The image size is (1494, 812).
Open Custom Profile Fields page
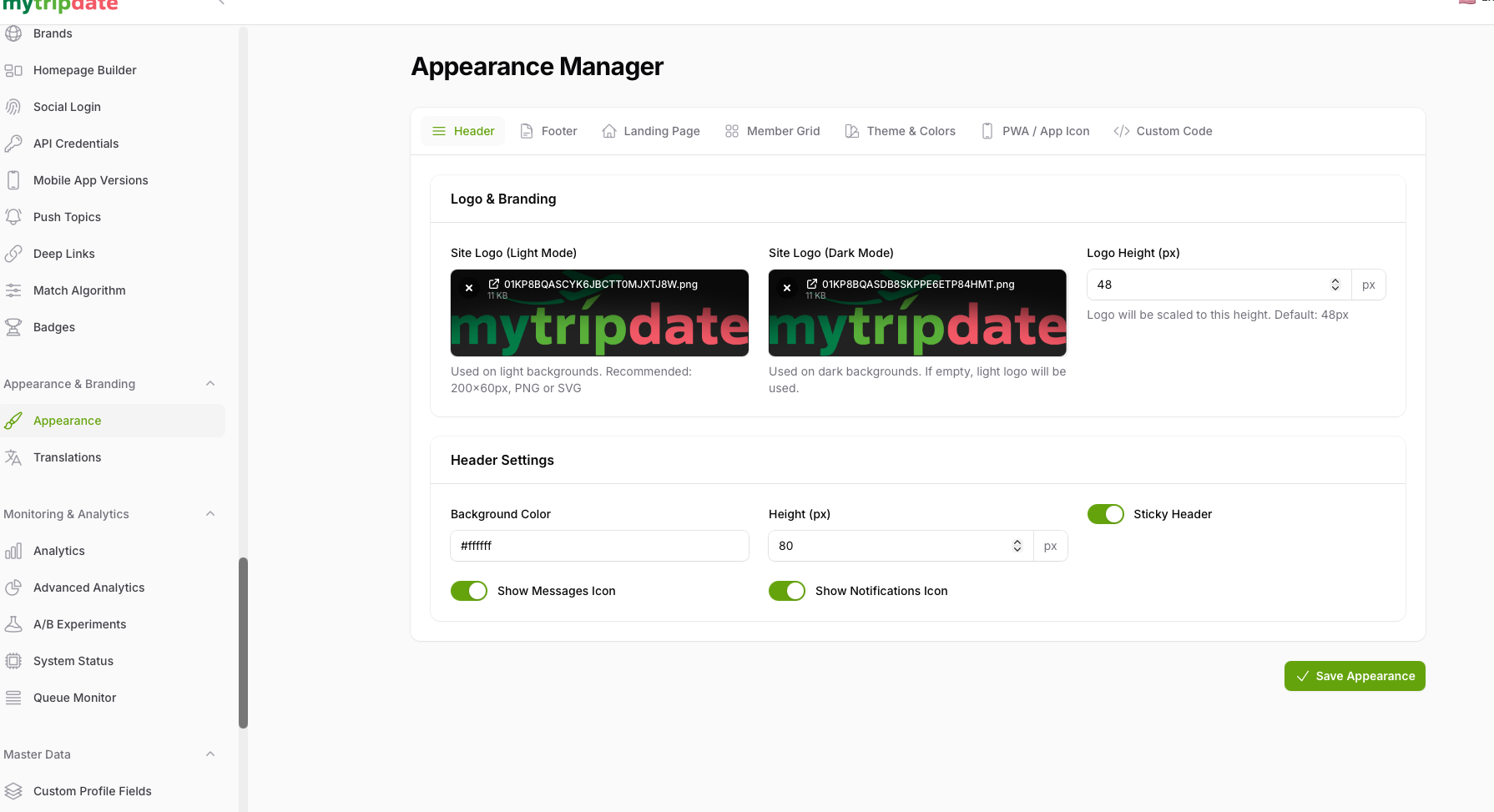point(93,791)
